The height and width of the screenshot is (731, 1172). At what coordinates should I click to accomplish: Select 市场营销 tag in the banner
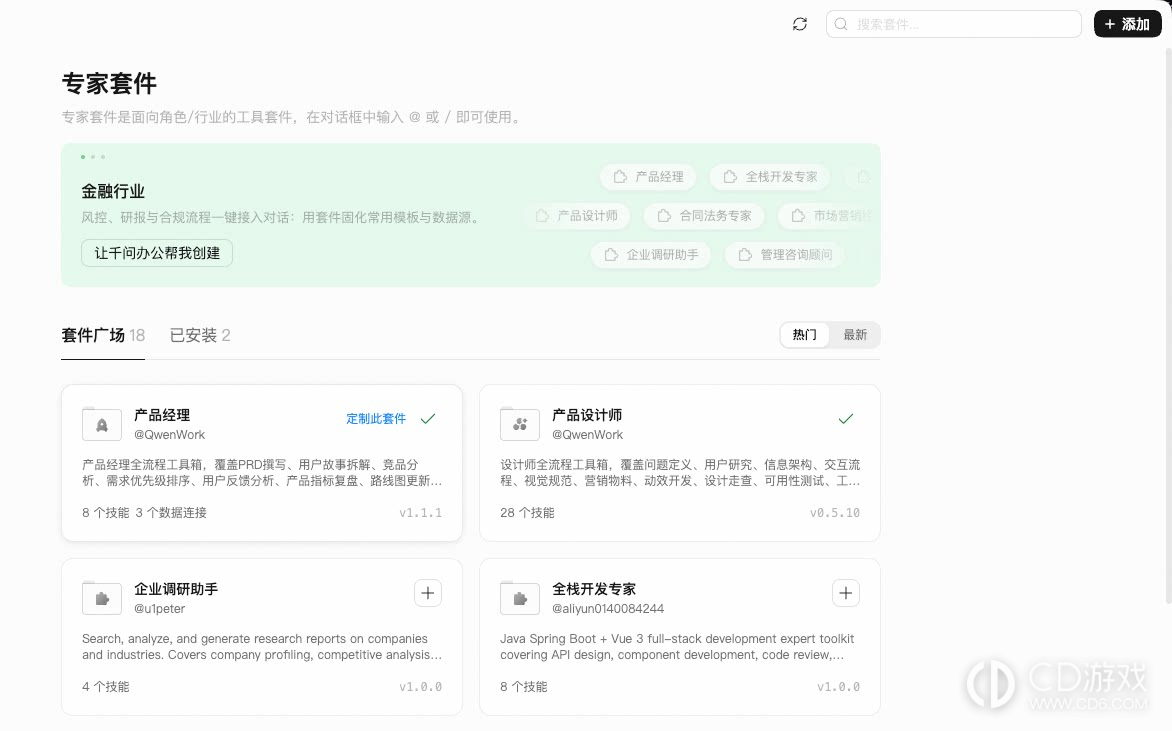point(828,216)
